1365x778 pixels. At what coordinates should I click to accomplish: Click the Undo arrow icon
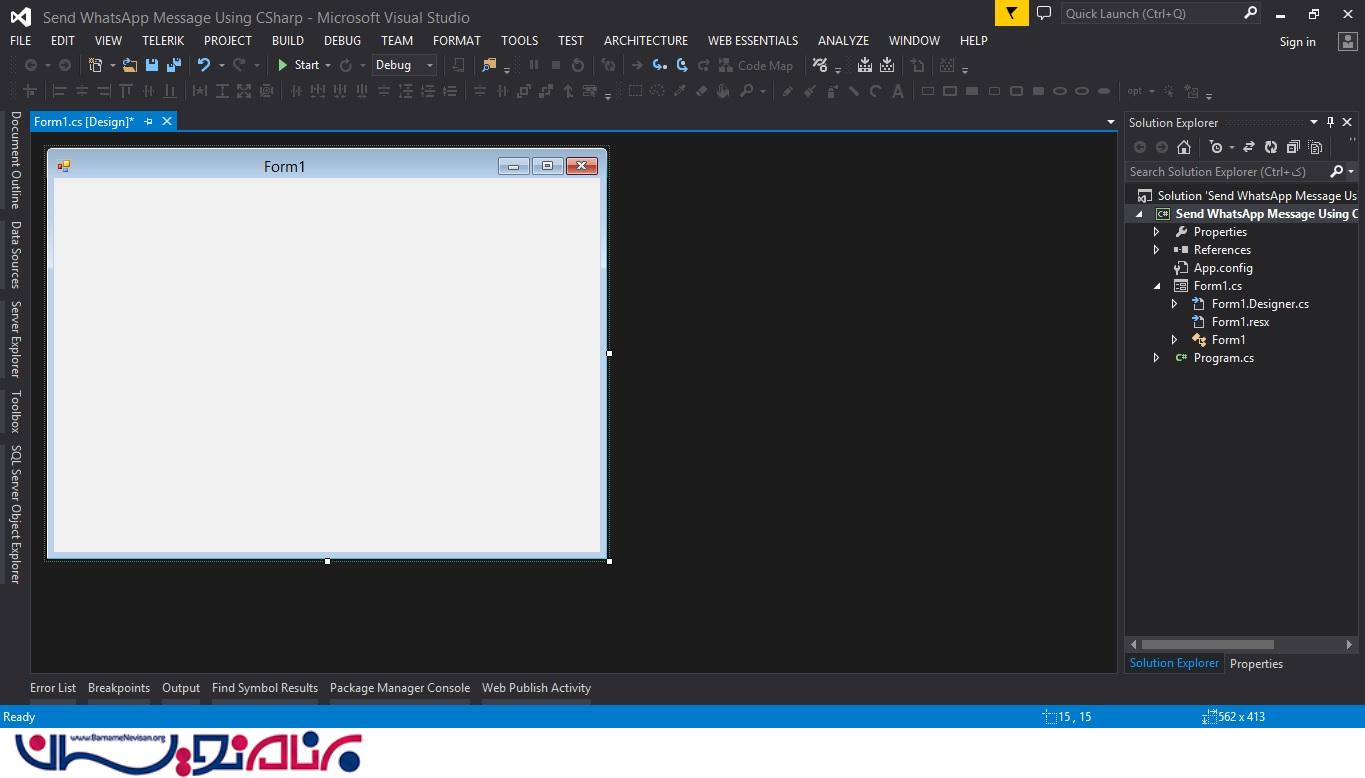204,65
